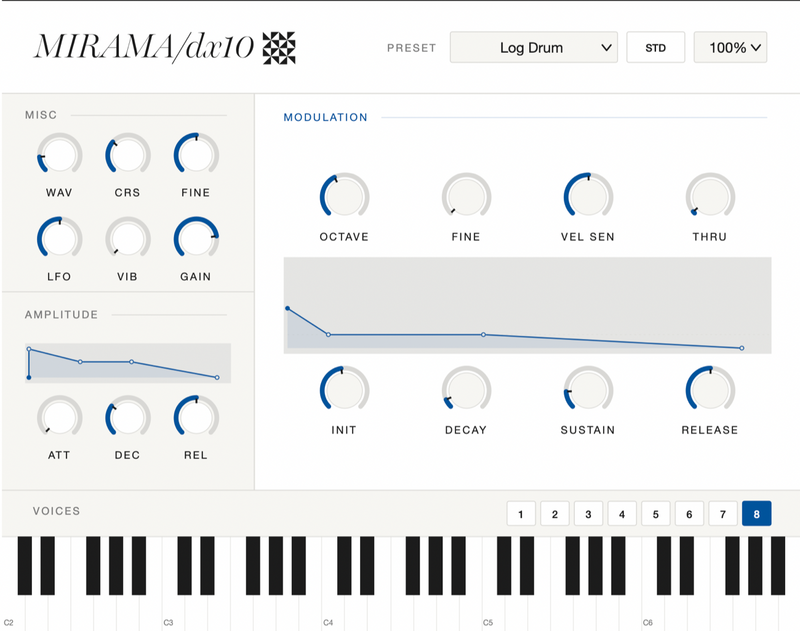Click the RELEASE modulation knob
Image resolution: width=800 pixels, height=631 pixels.
click(710, 390)
